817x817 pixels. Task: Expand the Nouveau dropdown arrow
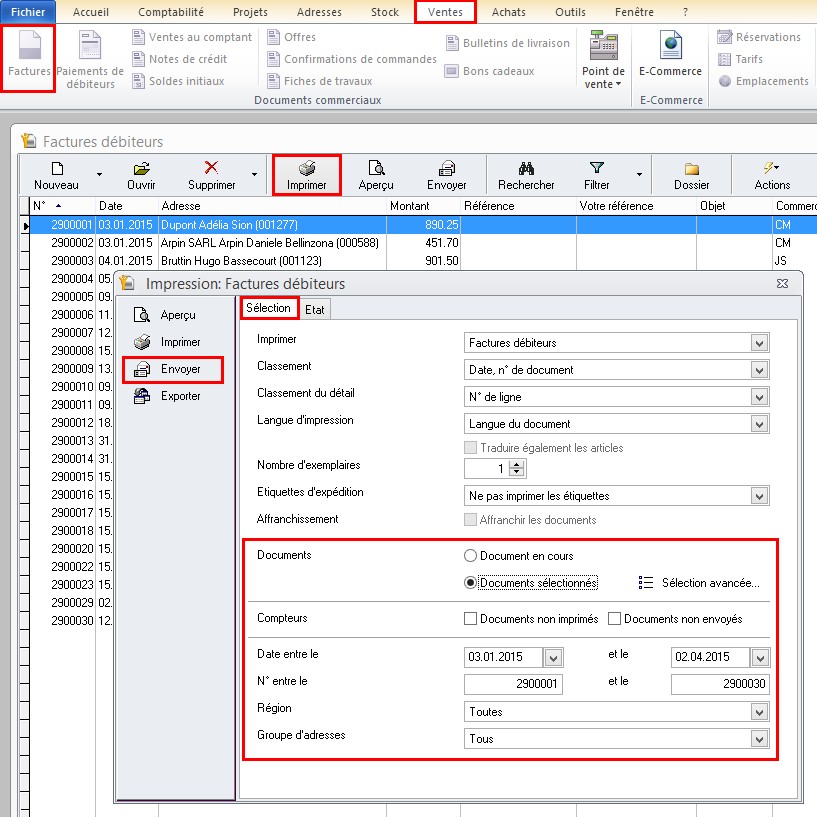99,175
